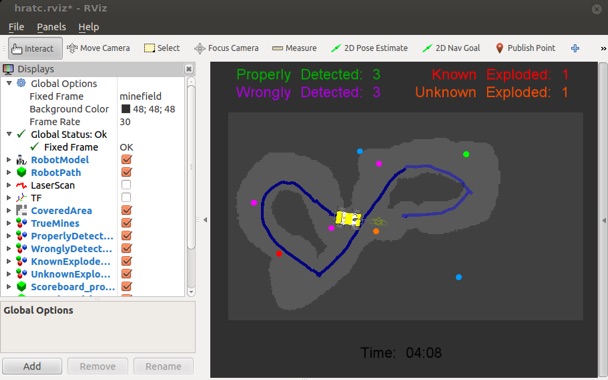Disable the RobotModel display checkbox
The height and width of the screenshot is (380, 608).
pos(126,159)
